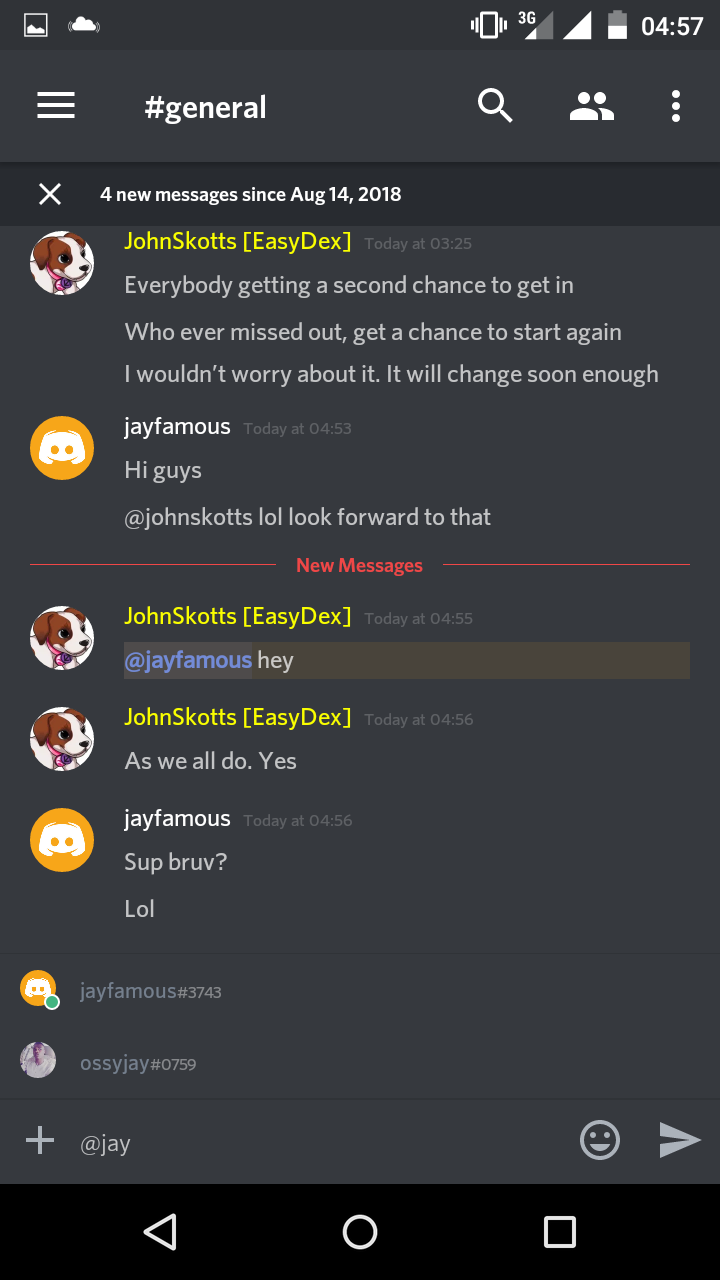This screenshot has height=1280, width=720.
Task: Focus the message input containing @jay
Action: (x=320, y=1142)
